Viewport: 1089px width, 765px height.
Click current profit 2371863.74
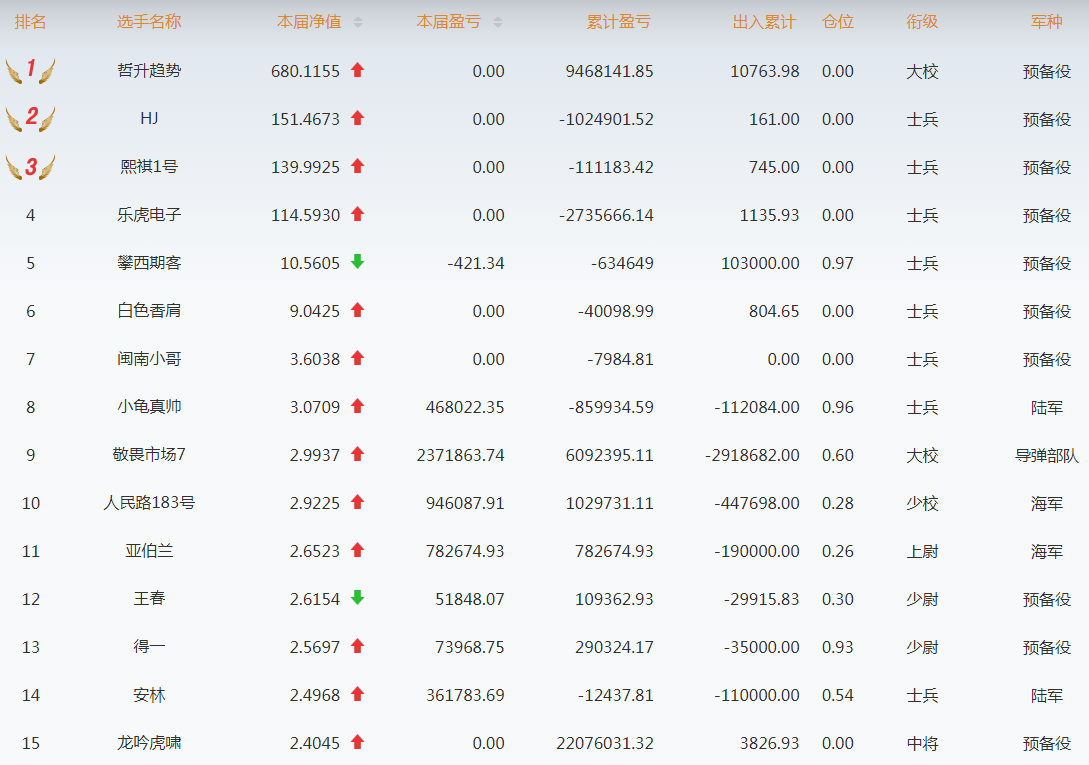coord(460,455)
